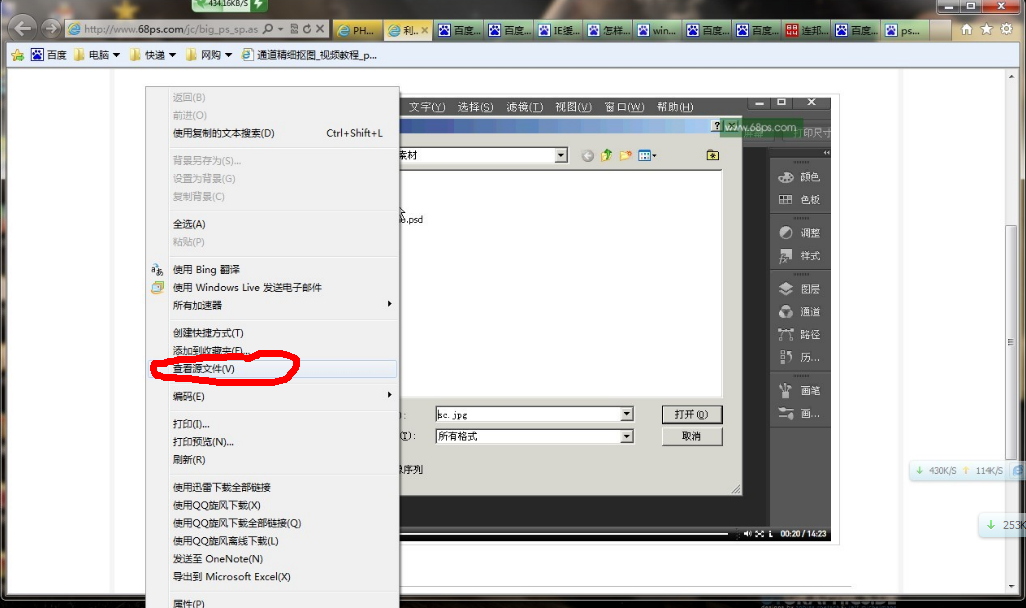
Task: Choose 打印预览(N)... menu entry
Action: (274, 442)
